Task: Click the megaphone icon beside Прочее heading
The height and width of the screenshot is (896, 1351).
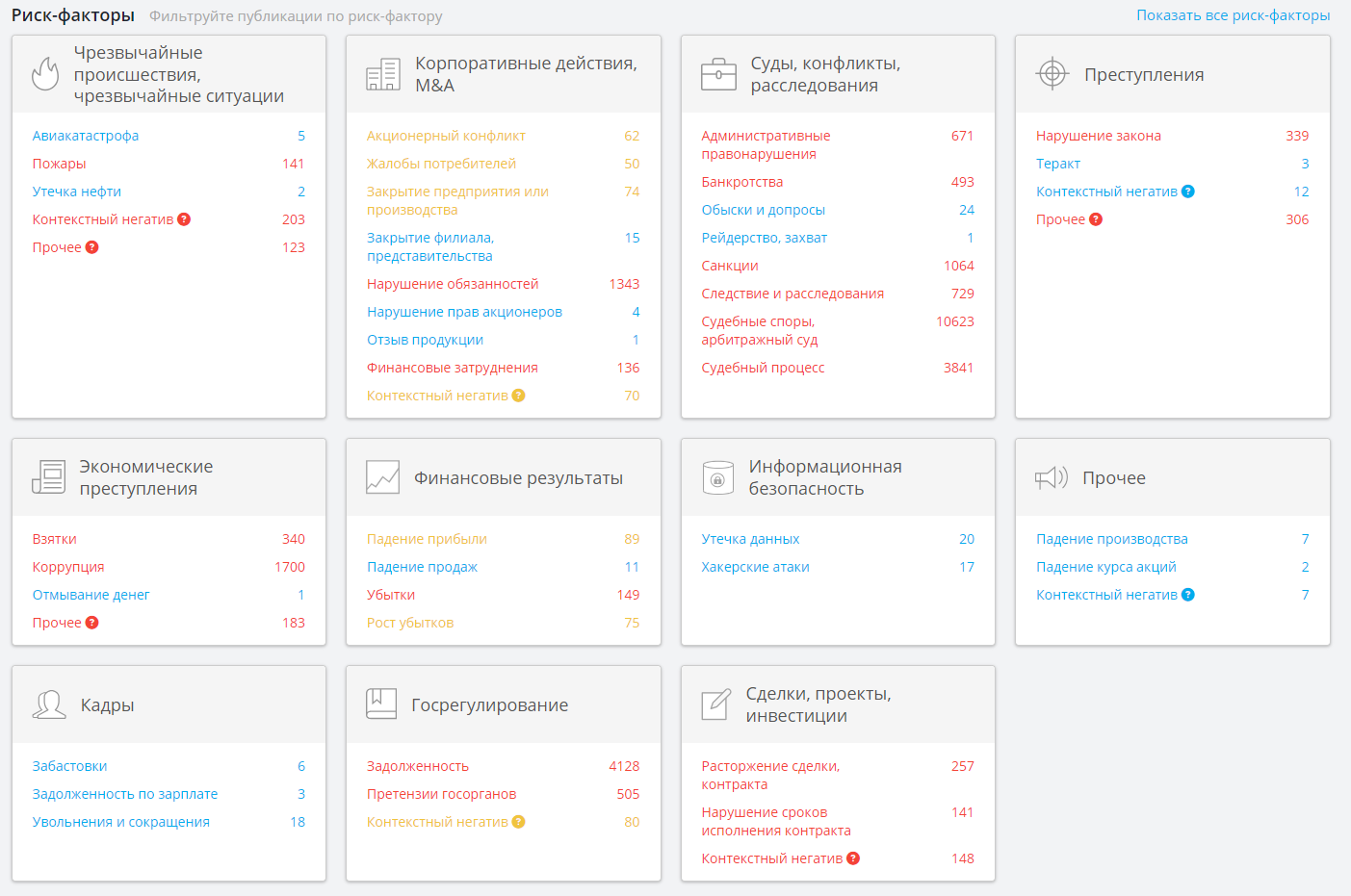Action: click(1052, 477)
